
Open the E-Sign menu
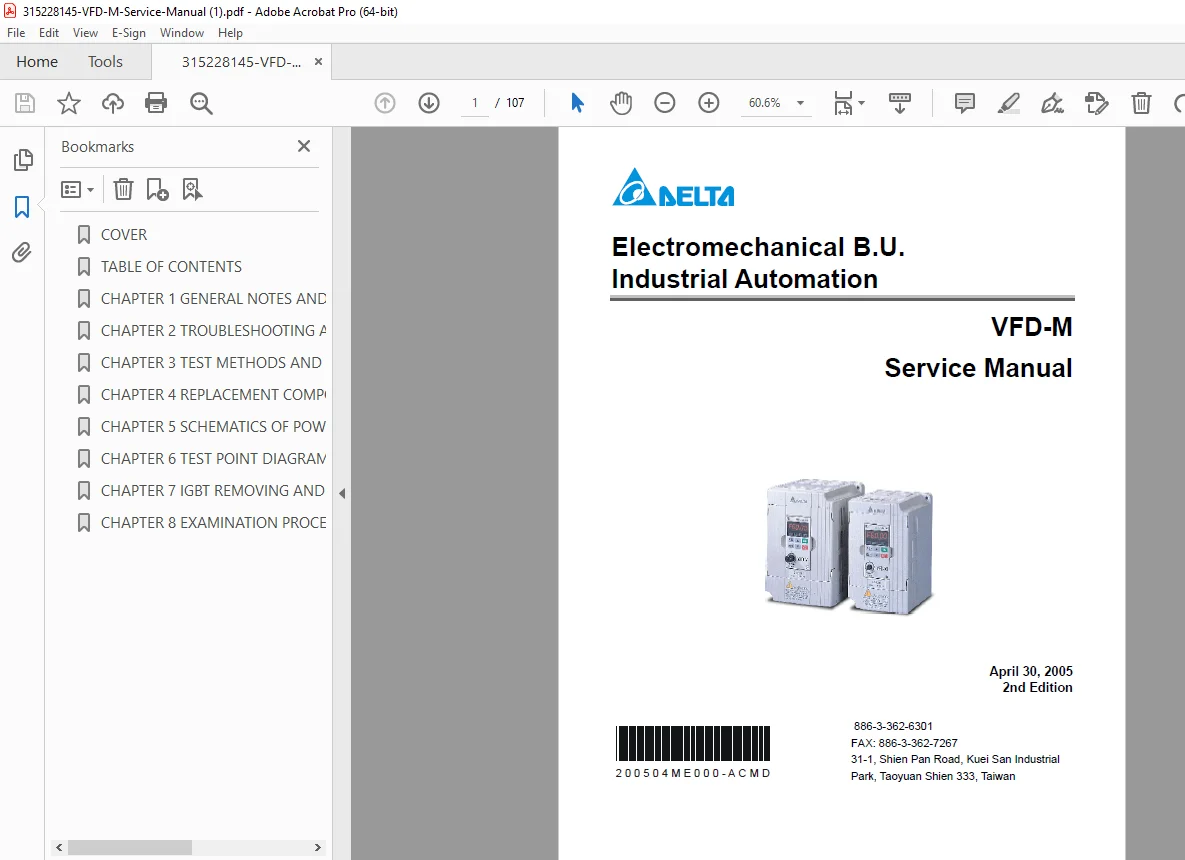click(x=128, y=32)
